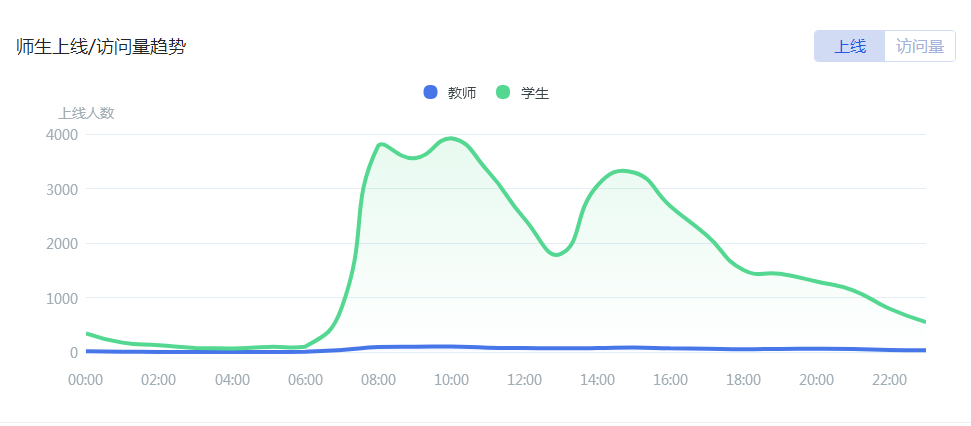The image size is (971, 426).
Task: Click the 师生上线/访问量趋势 chart title
Action: pos(101,47)
